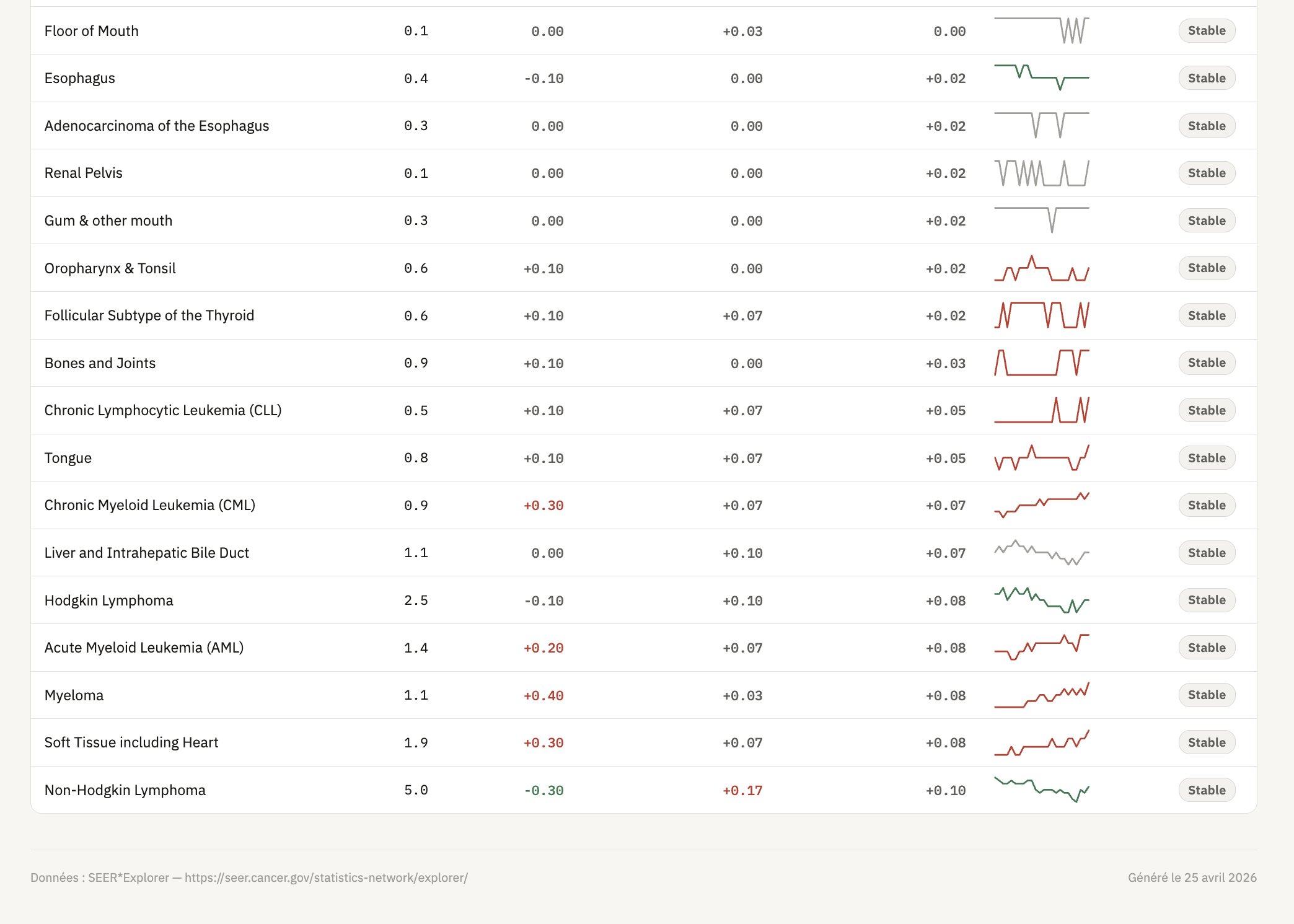Click the Renal Pelvis sparkline chart

pyautogui.click(x=1041, y=173)
